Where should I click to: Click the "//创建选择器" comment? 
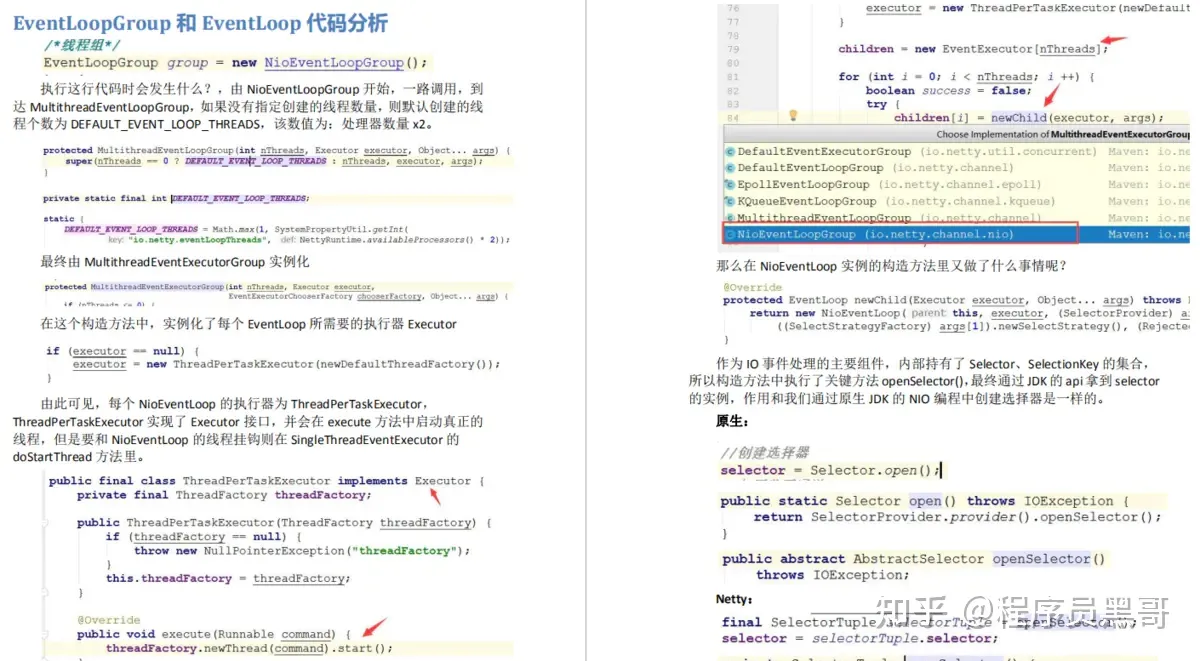pos(765,452)
